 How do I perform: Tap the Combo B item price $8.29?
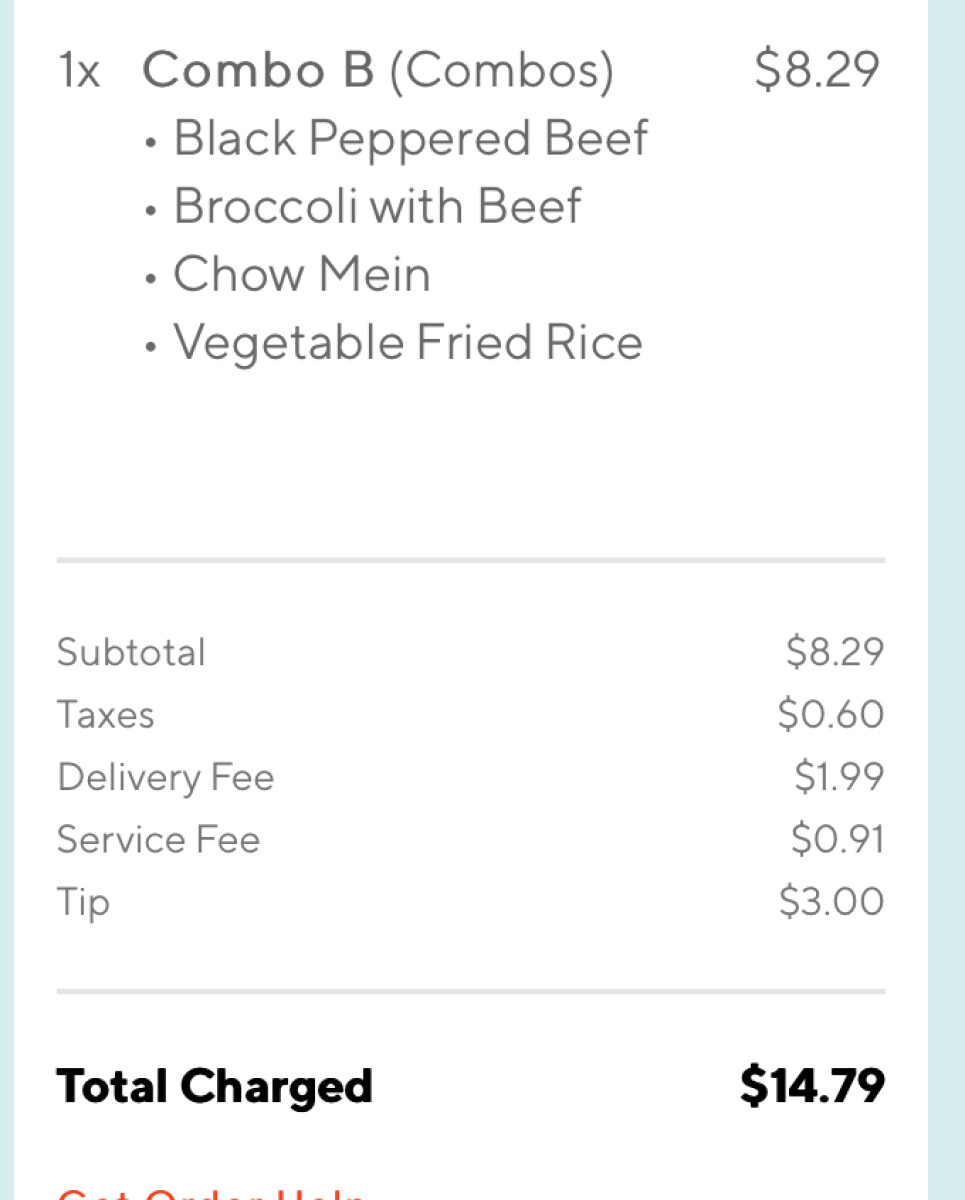tap(817, 70)
